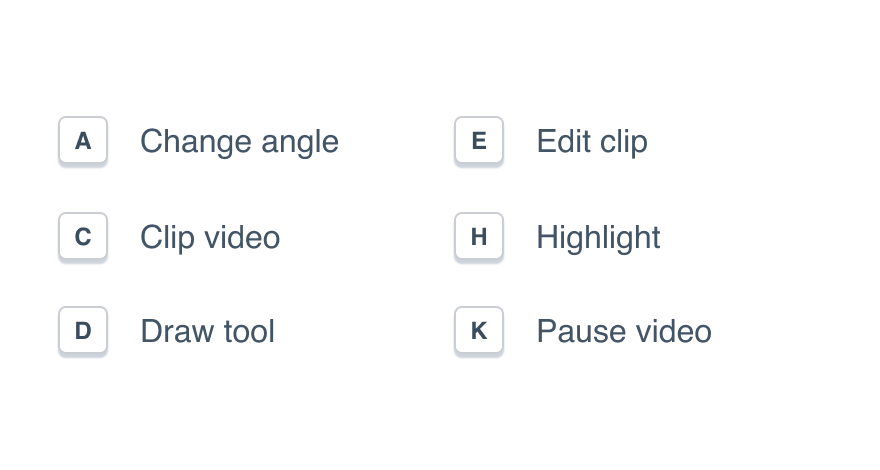Click the H key shortcut icon
This screenshot has width=880, height=470.
coord(479,237)
